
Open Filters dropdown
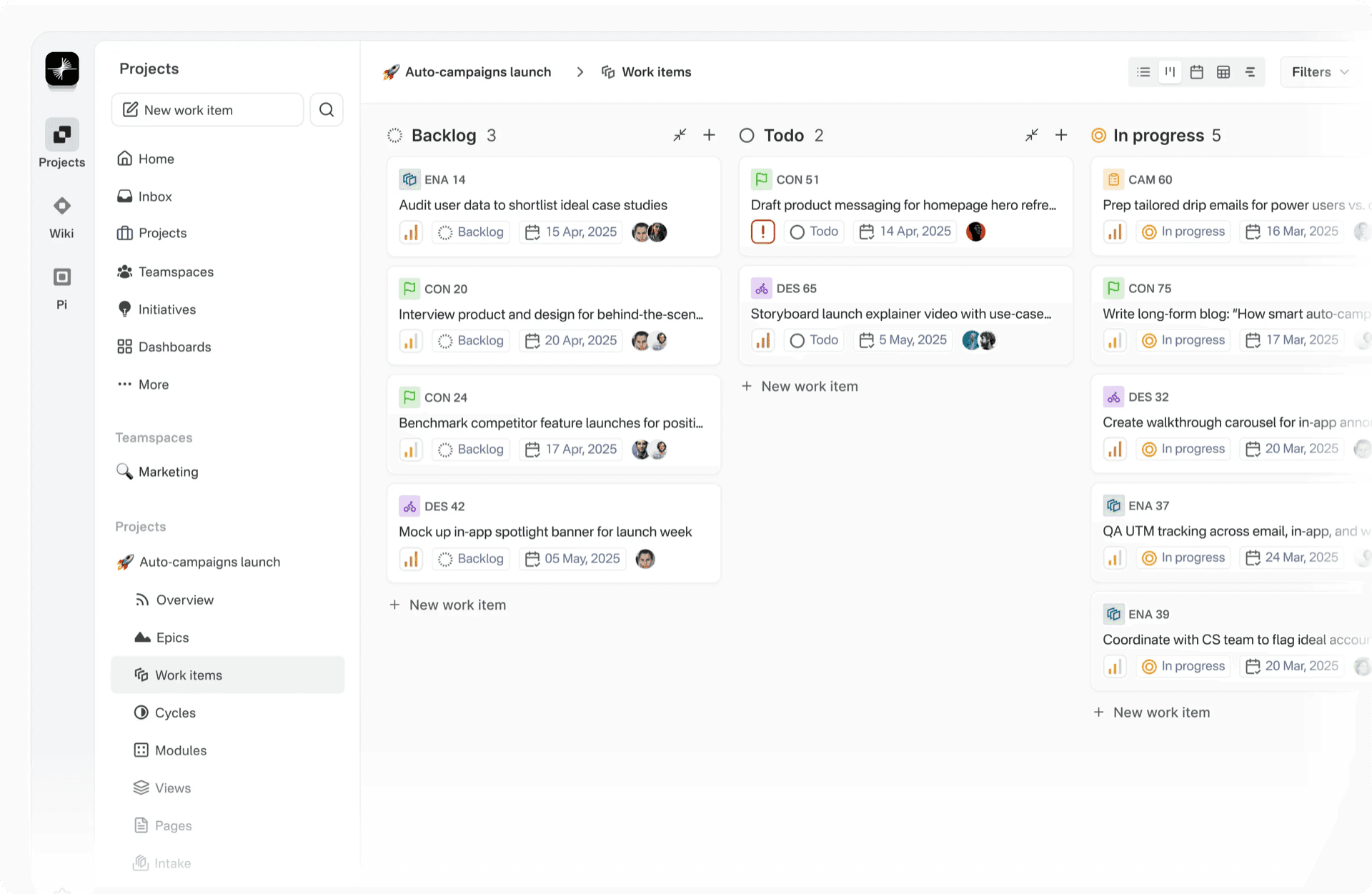click(1320, 72)
